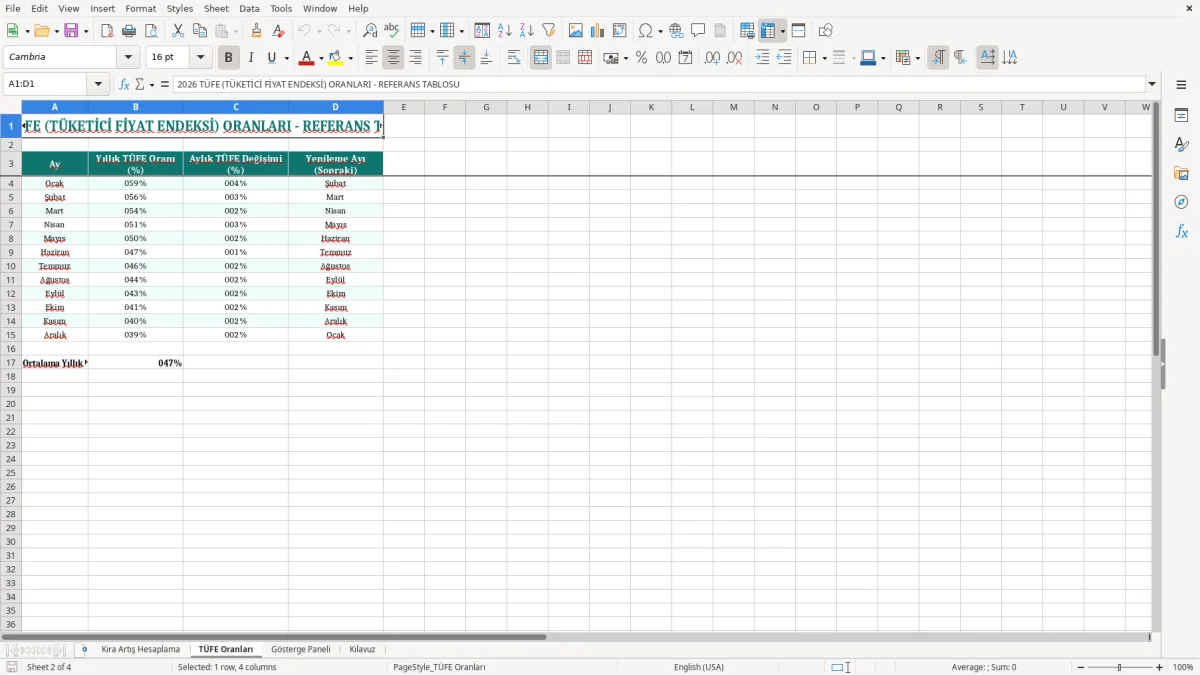This screenshot has height=675, width=1200.
Task: Toggle Merge and Center Cells
Action: [541, 58]
